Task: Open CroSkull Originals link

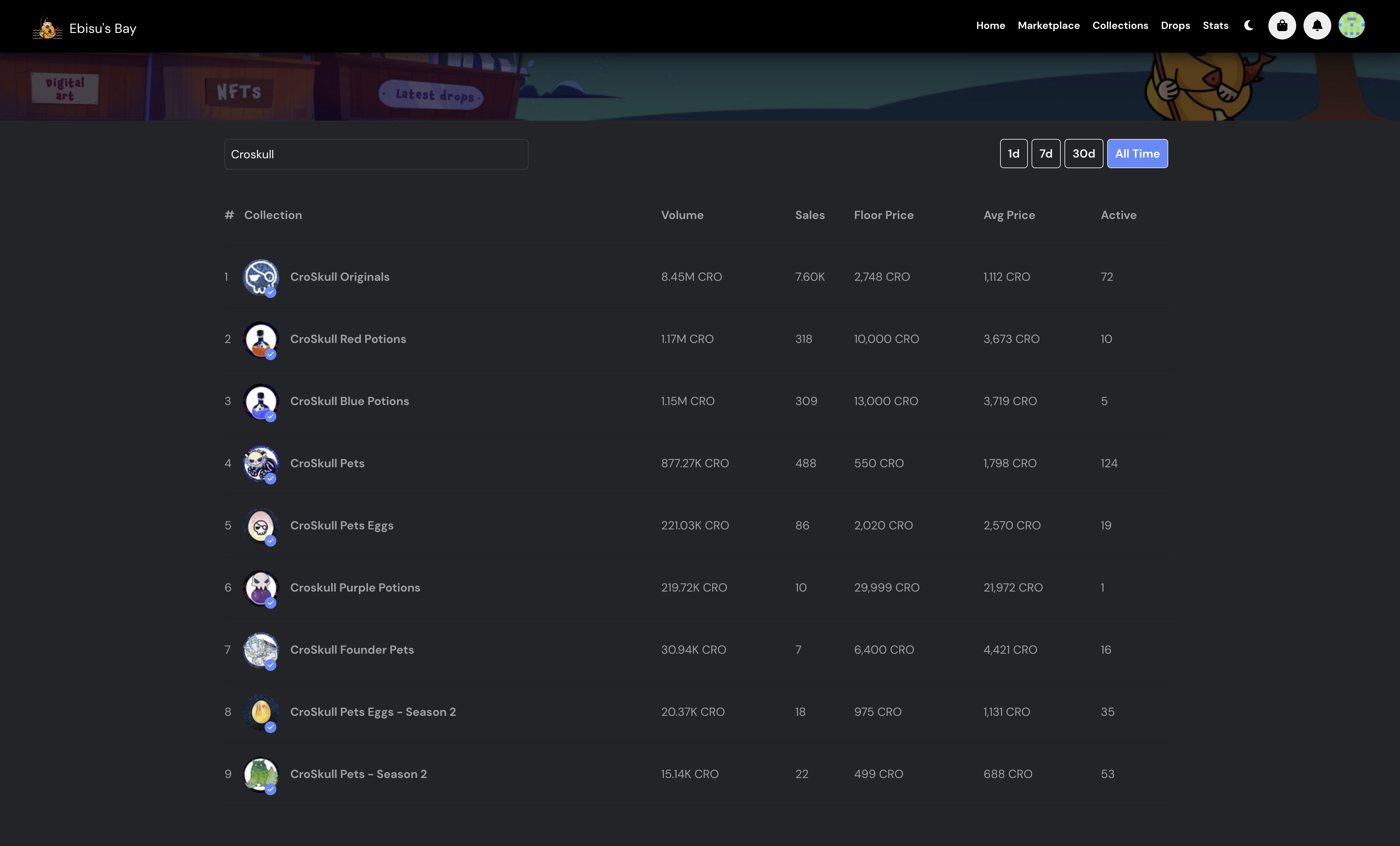Action: pyautogui.click(x=340, y=277)
